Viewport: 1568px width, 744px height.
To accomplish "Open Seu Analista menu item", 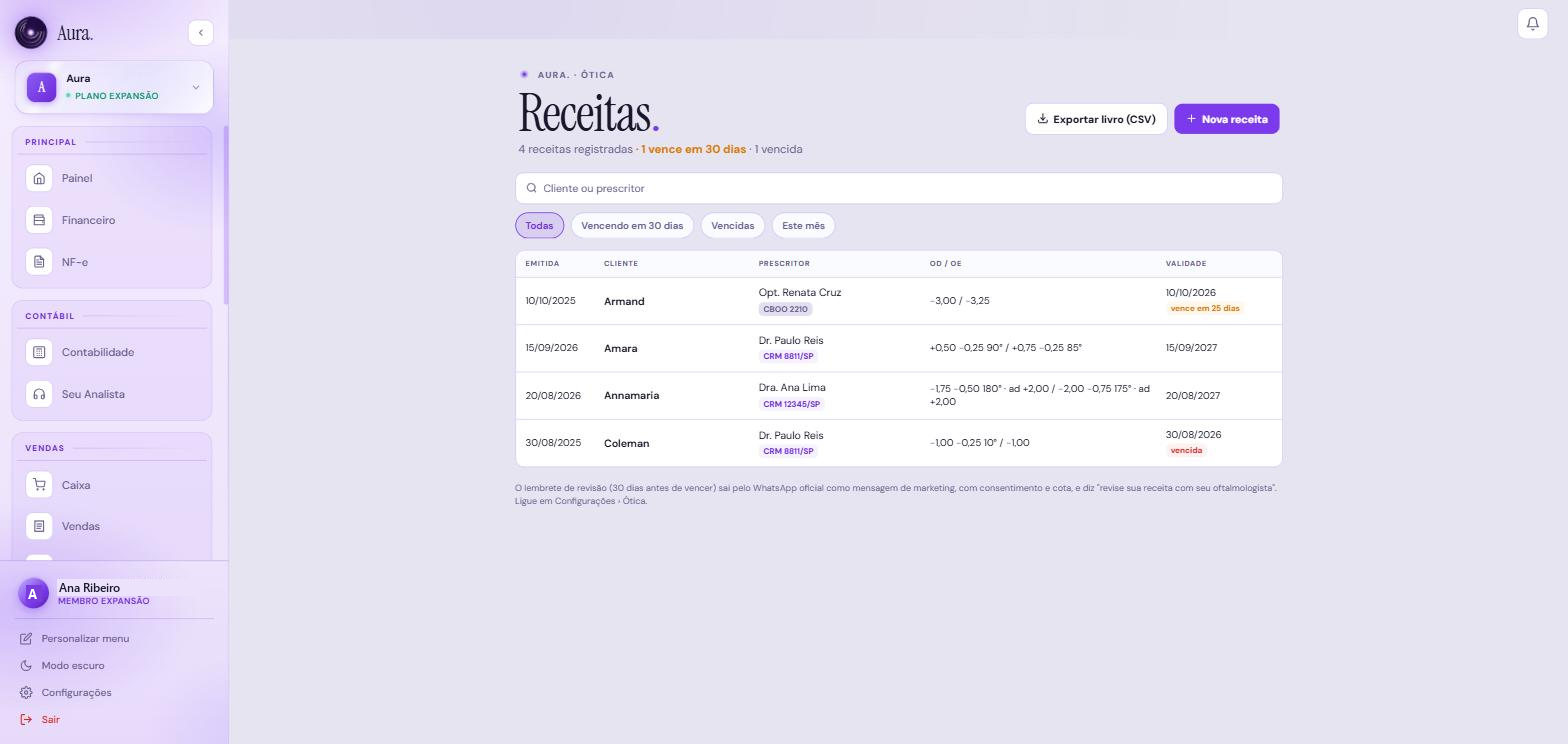I will [x=112, y=394].
